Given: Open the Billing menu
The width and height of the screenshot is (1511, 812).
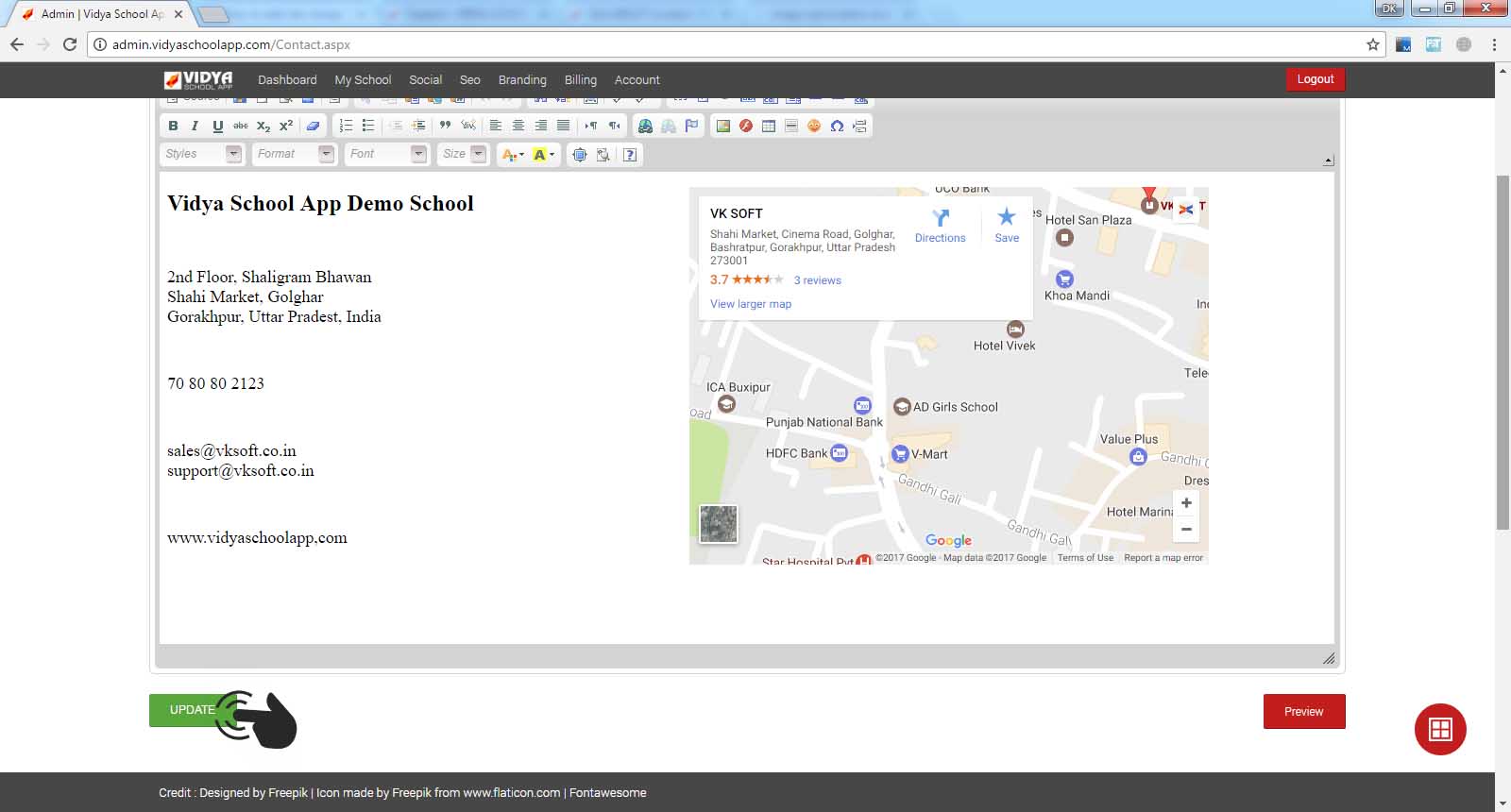Looking at the screenshot, I should [581, 80].
